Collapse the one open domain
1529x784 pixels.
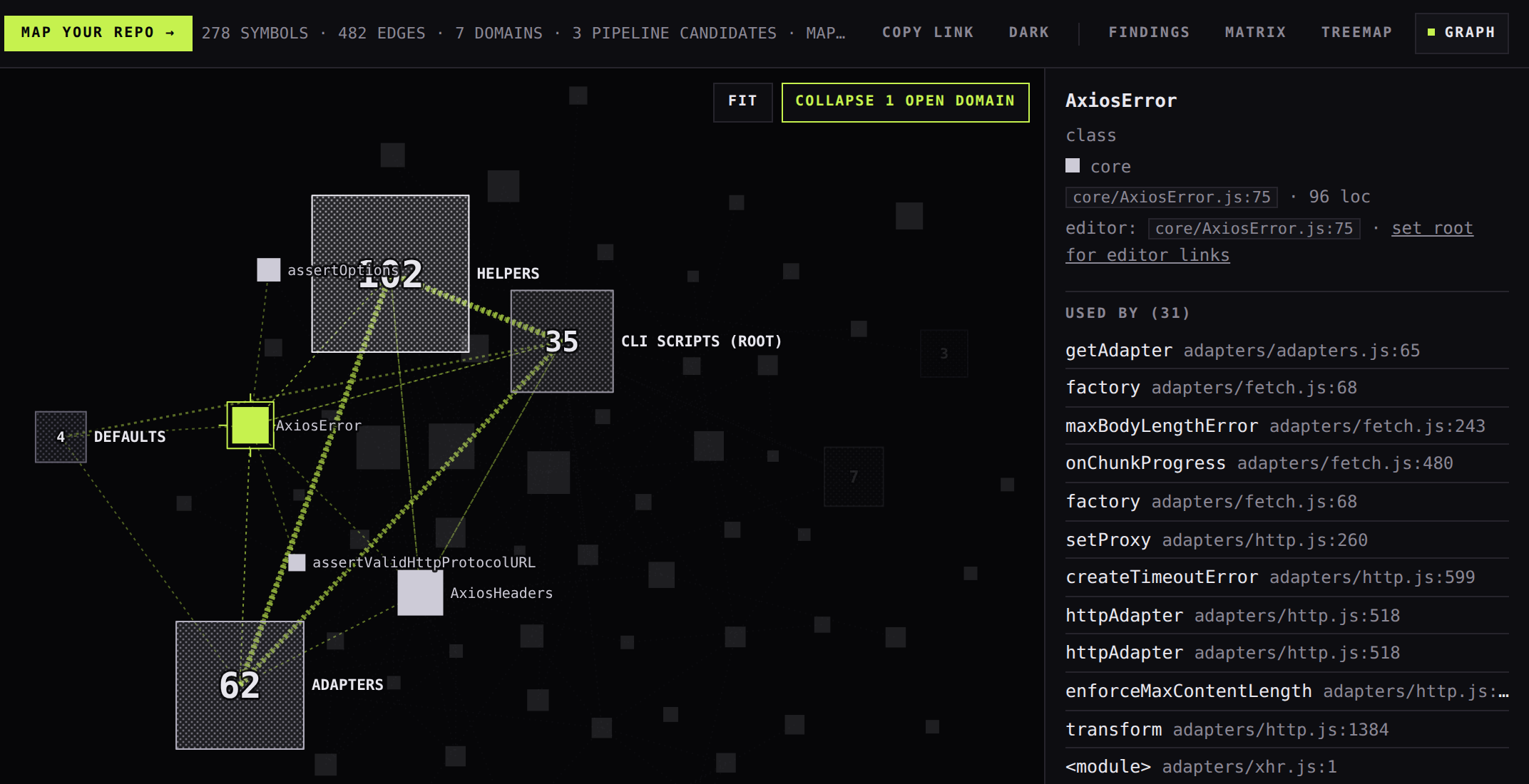905,102
